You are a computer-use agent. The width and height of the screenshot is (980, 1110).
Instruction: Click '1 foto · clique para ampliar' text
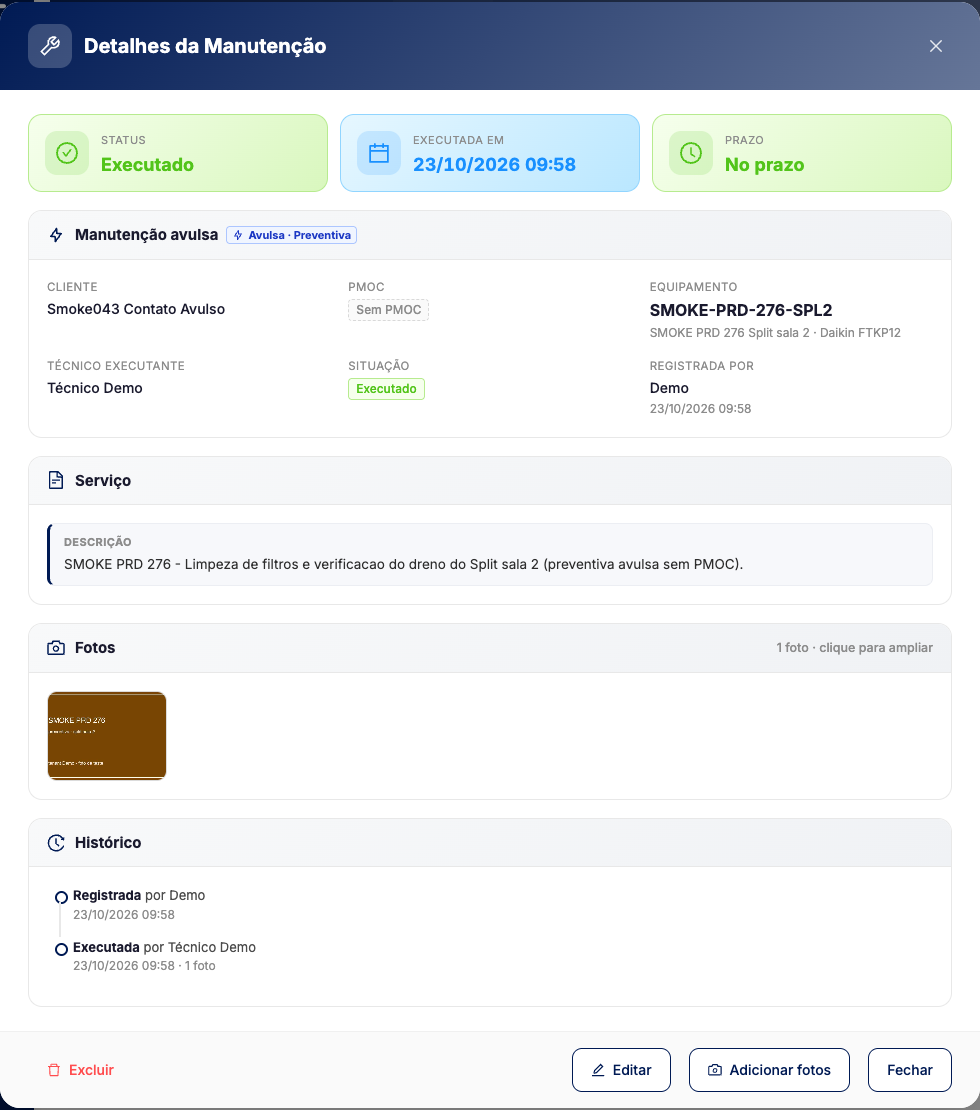click(x=854, y=648)
